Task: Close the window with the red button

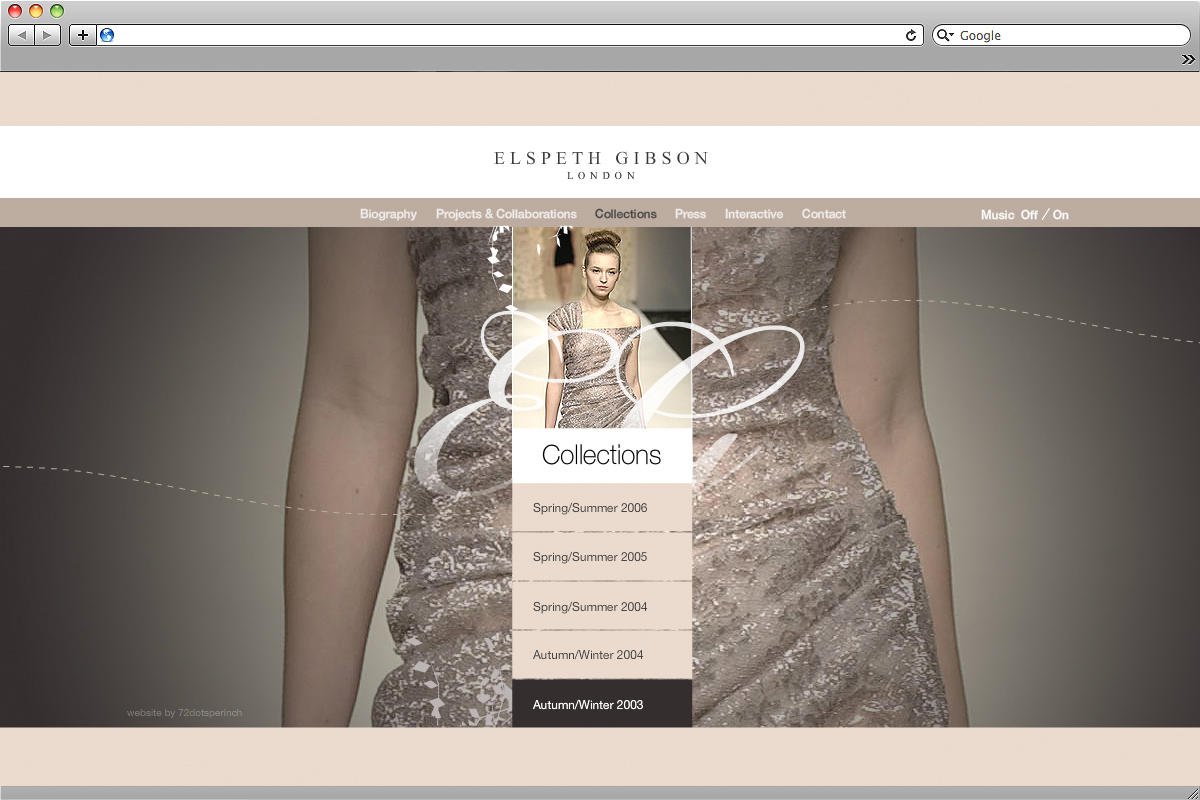Action: point(15,11)
